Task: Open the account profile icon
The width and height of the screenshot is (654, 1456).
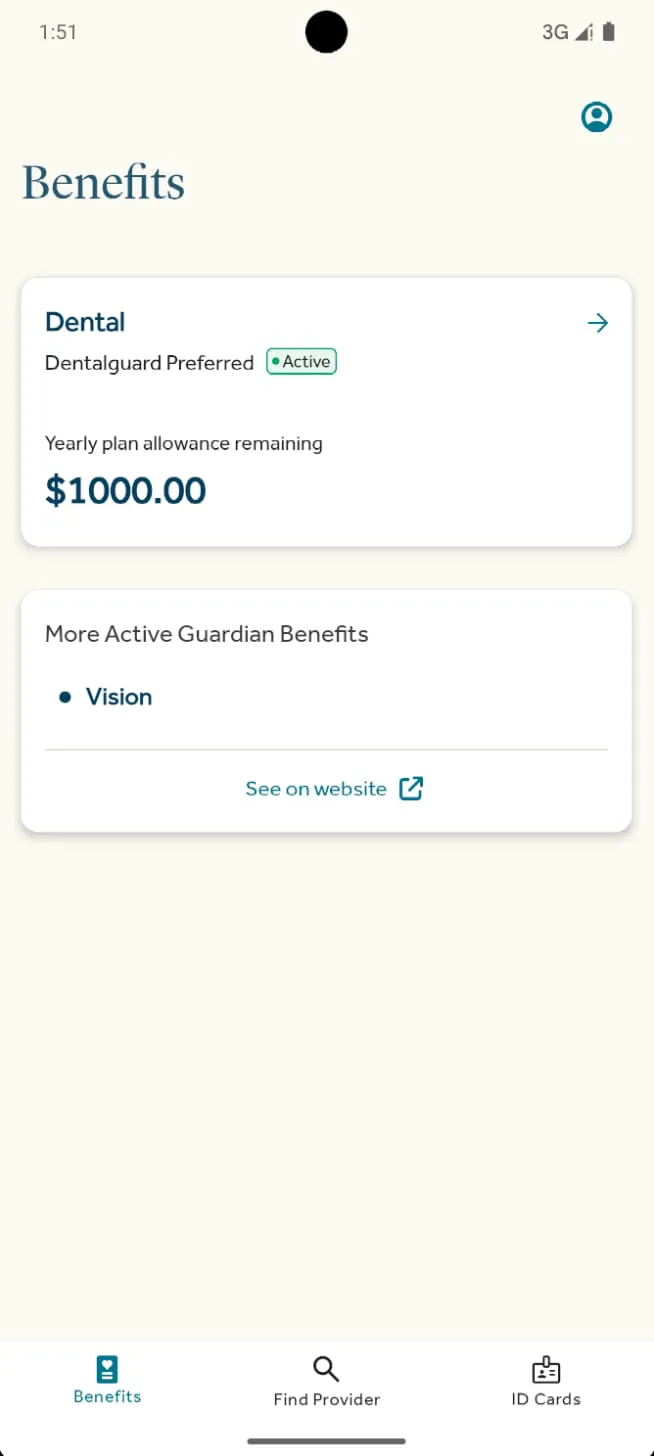Action: point(596,116)
